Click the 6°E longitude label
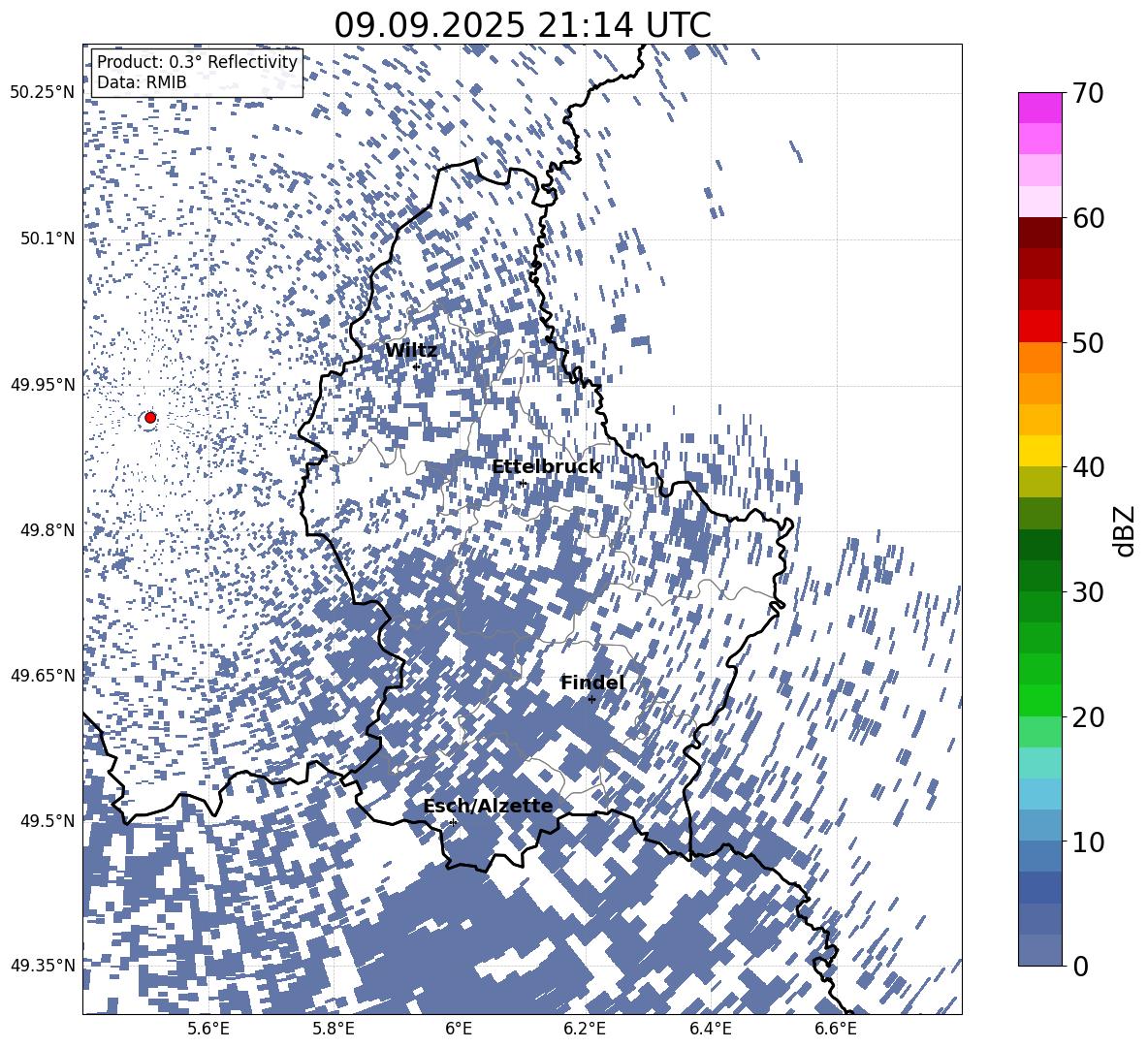The width and height of the screenshot is (1148, 1048). 459,1029
